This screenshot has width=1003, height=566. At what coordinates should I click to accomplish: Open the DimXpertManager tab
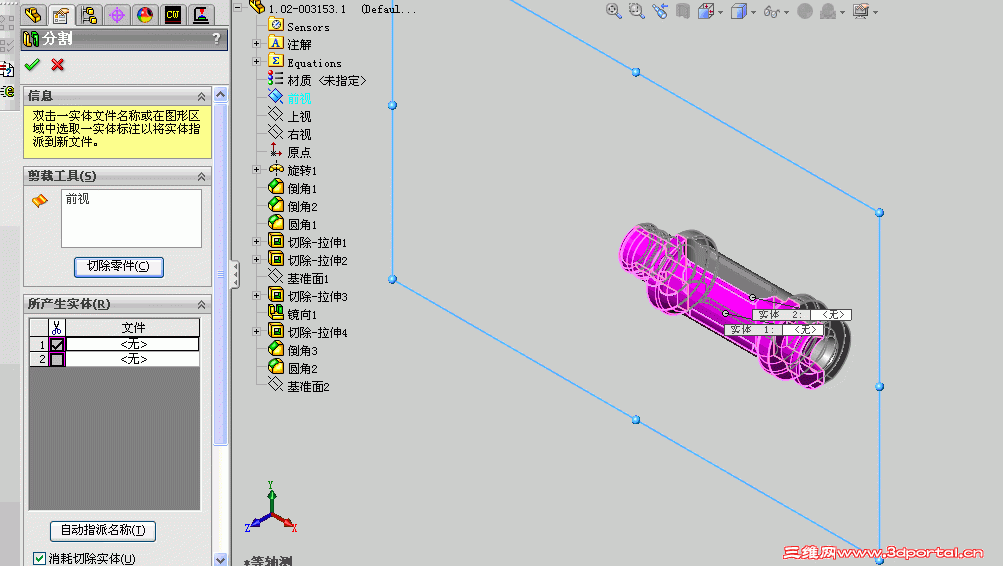tap(117, 14)
